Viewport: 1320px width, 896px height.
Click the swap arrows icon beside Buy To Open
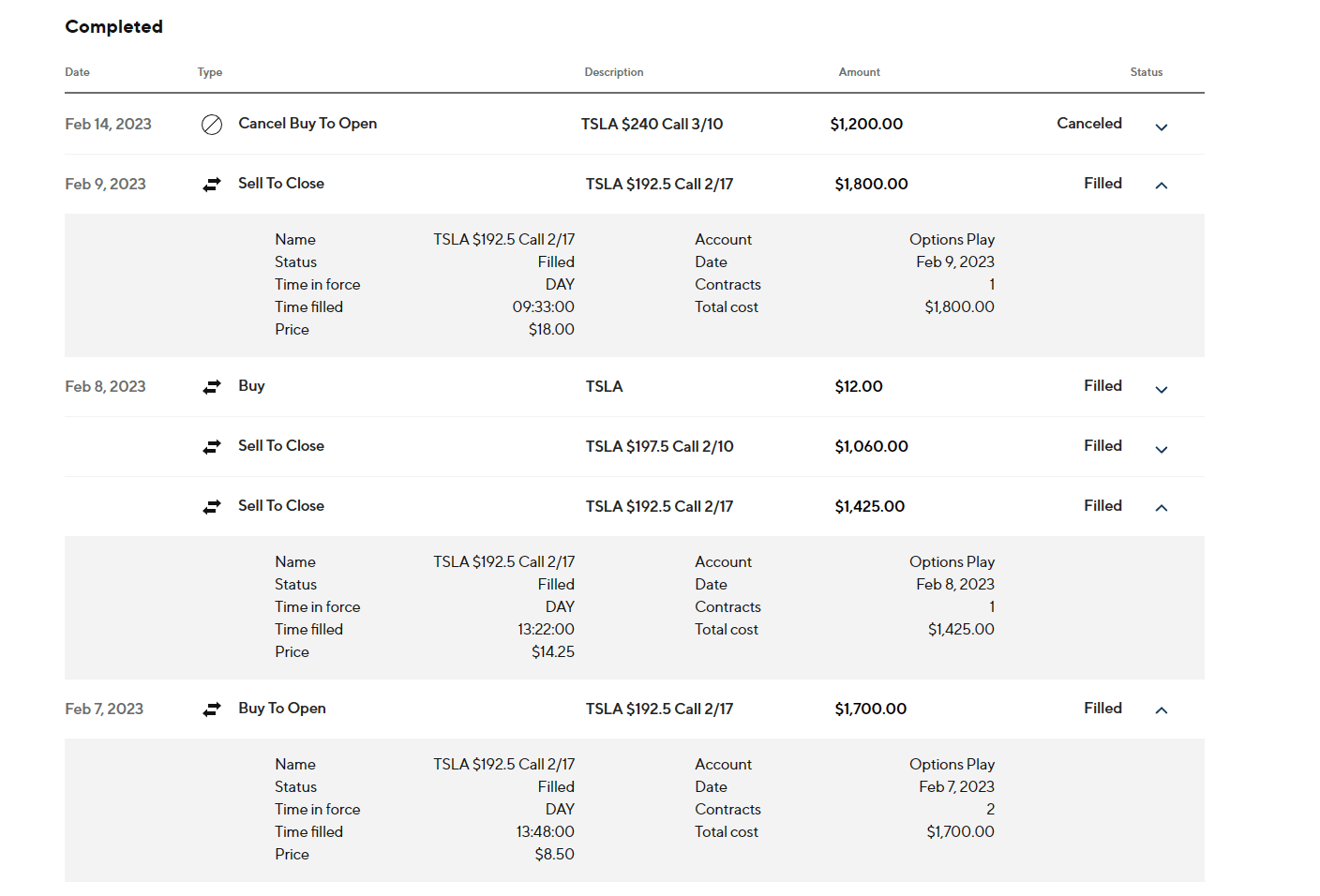212,709
